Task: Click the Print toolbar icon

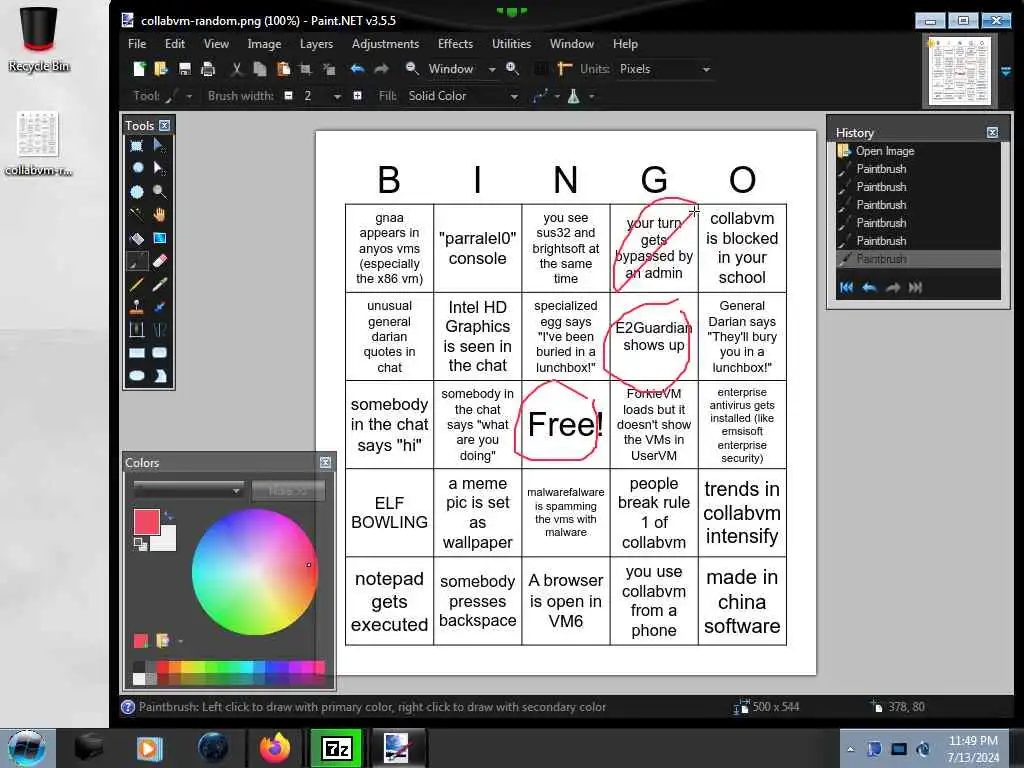Action: point(208,69)
